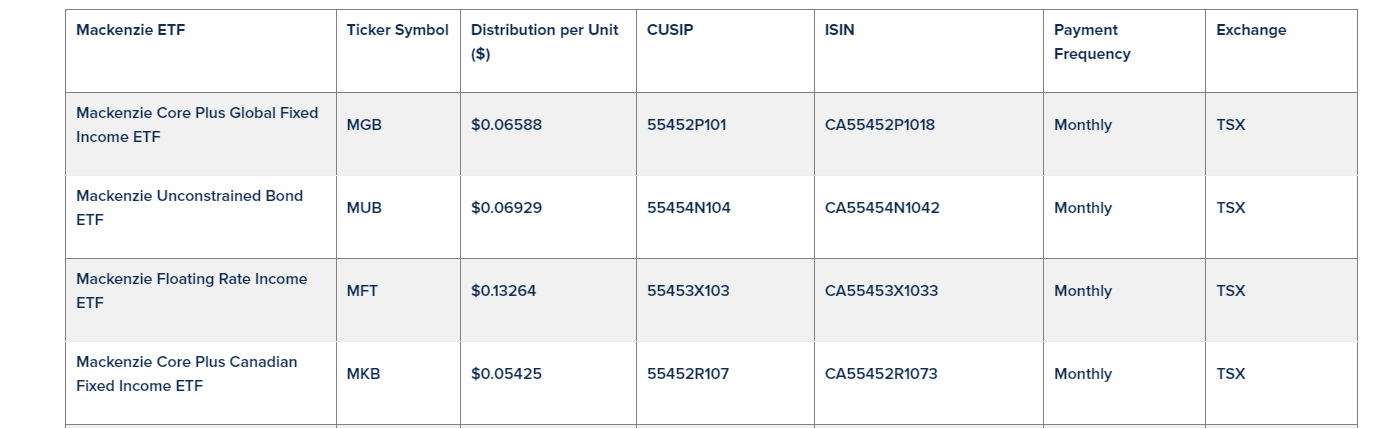Select Mackenzie Unconstrained Bond ETF name
The image size is (1398, 428).
[189, 208]
